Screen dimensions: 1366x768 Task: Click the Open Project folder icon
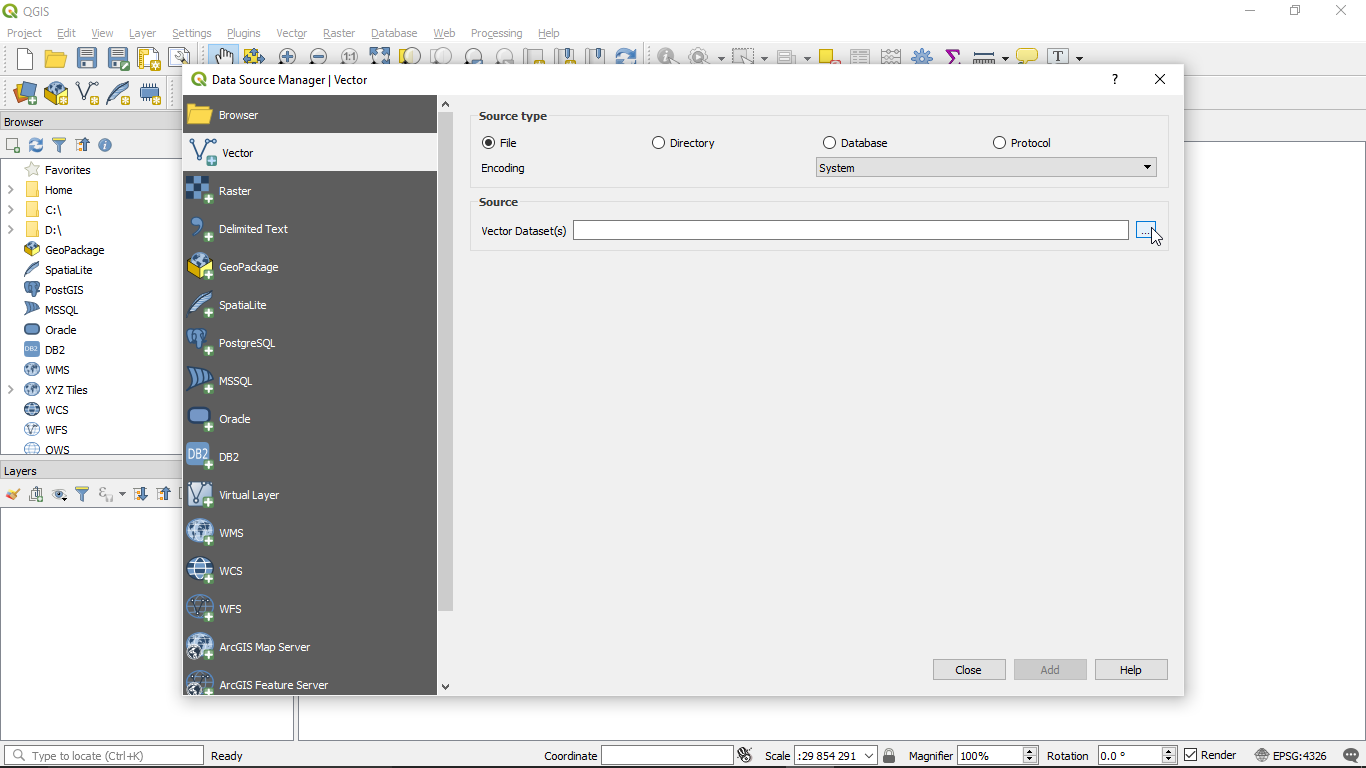56,58
